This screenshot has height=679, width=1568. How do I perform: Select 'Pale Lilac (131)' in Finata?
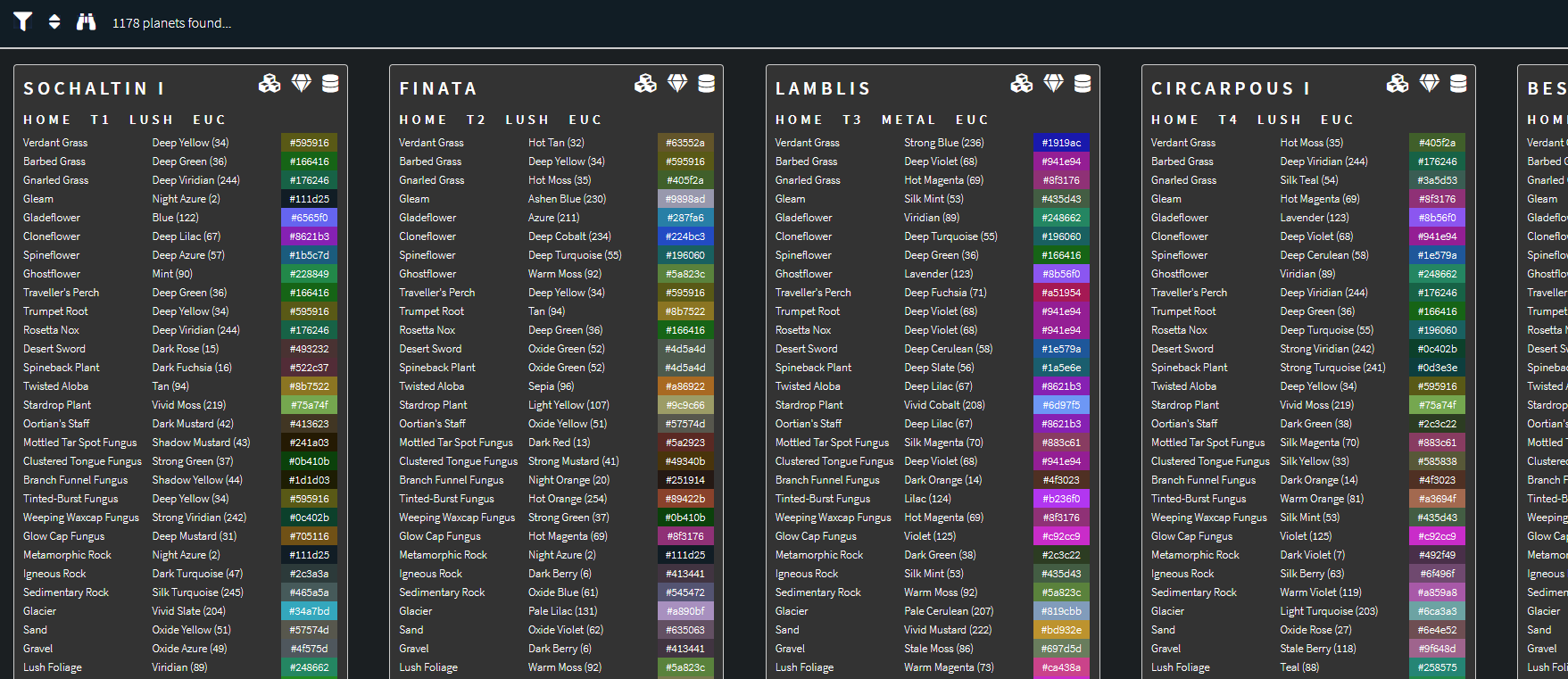click(562, 611)
